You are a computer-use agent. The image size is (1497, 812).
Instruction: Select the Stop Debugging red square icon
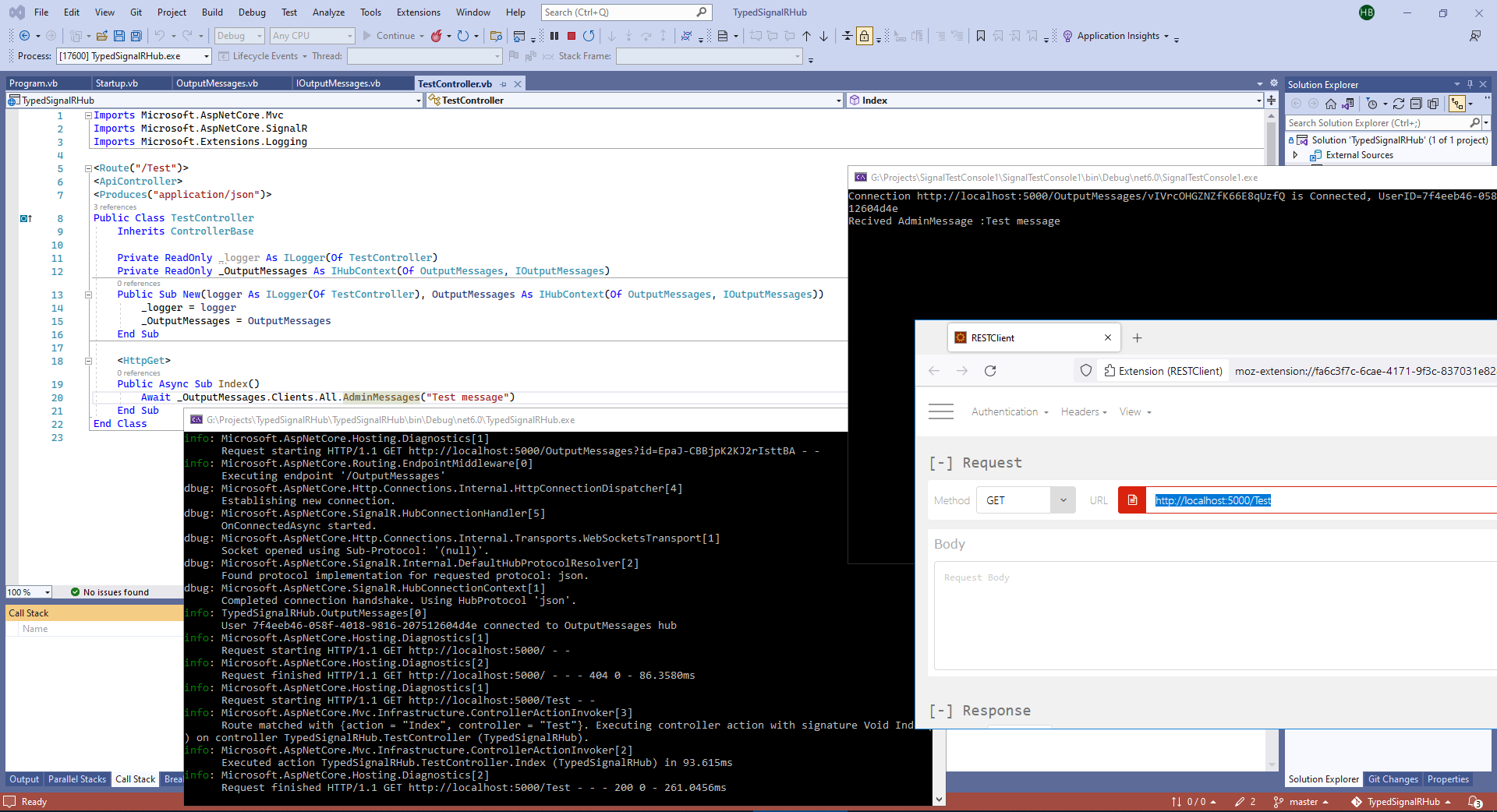(x=572, y=36)
